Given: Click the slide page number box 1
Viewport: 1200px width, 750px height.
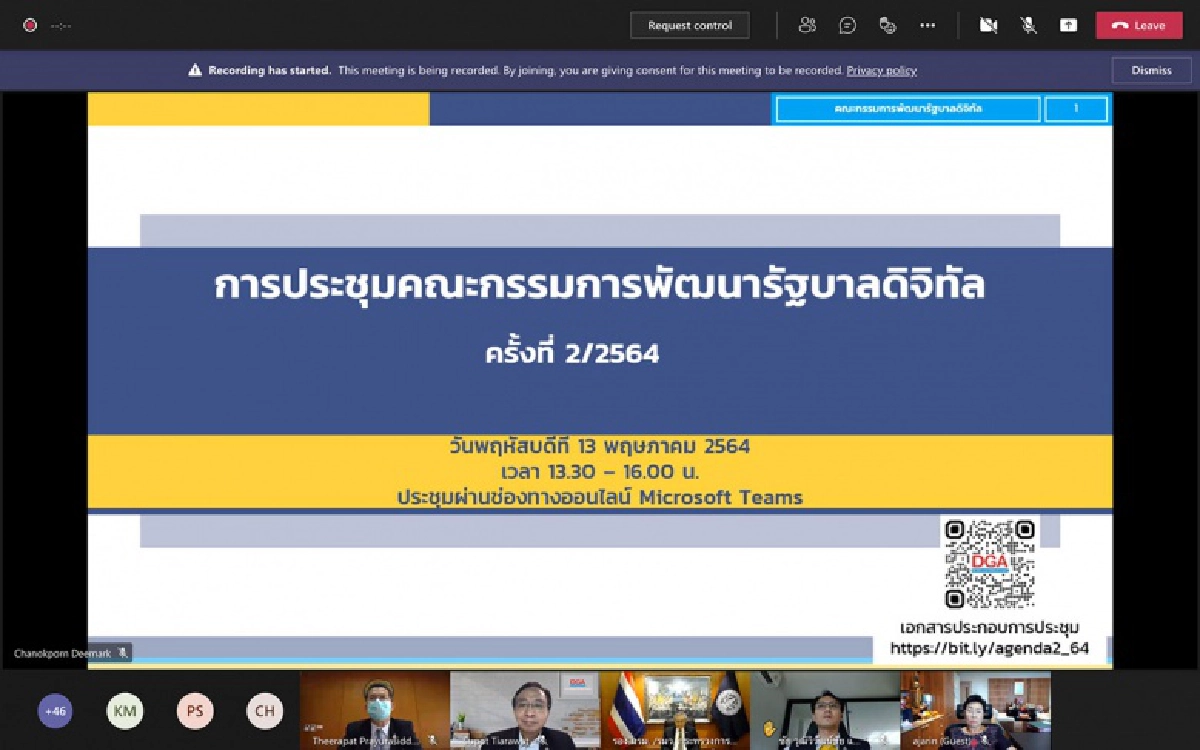Looking at the screenshot, I should pos(1076,108).
